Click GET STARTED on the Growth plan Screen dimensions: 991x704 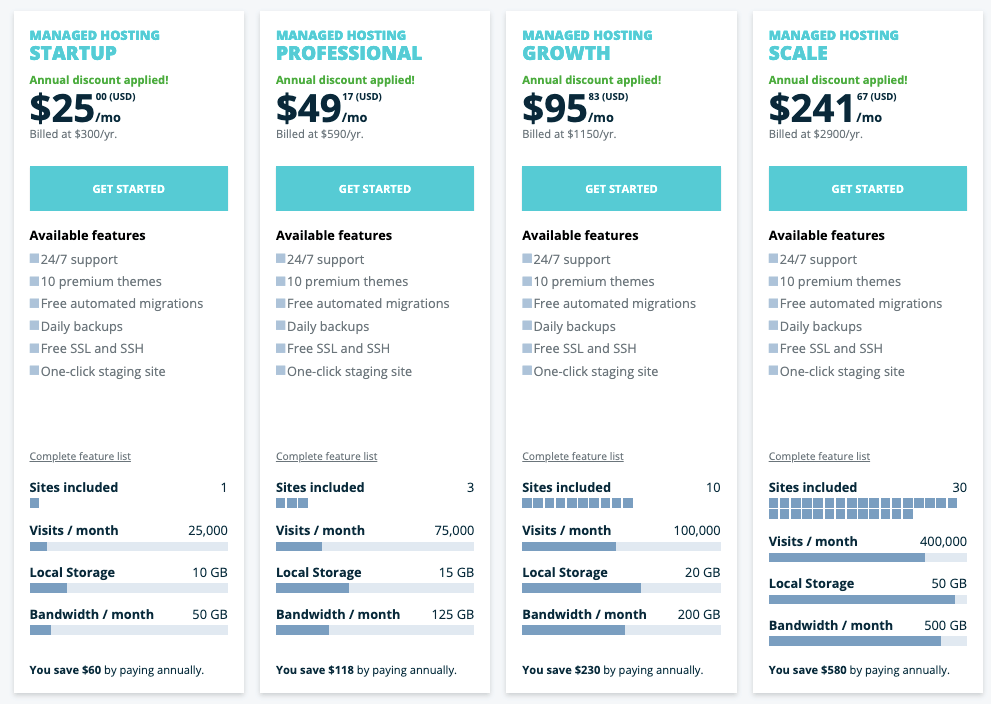click(620, 188)
